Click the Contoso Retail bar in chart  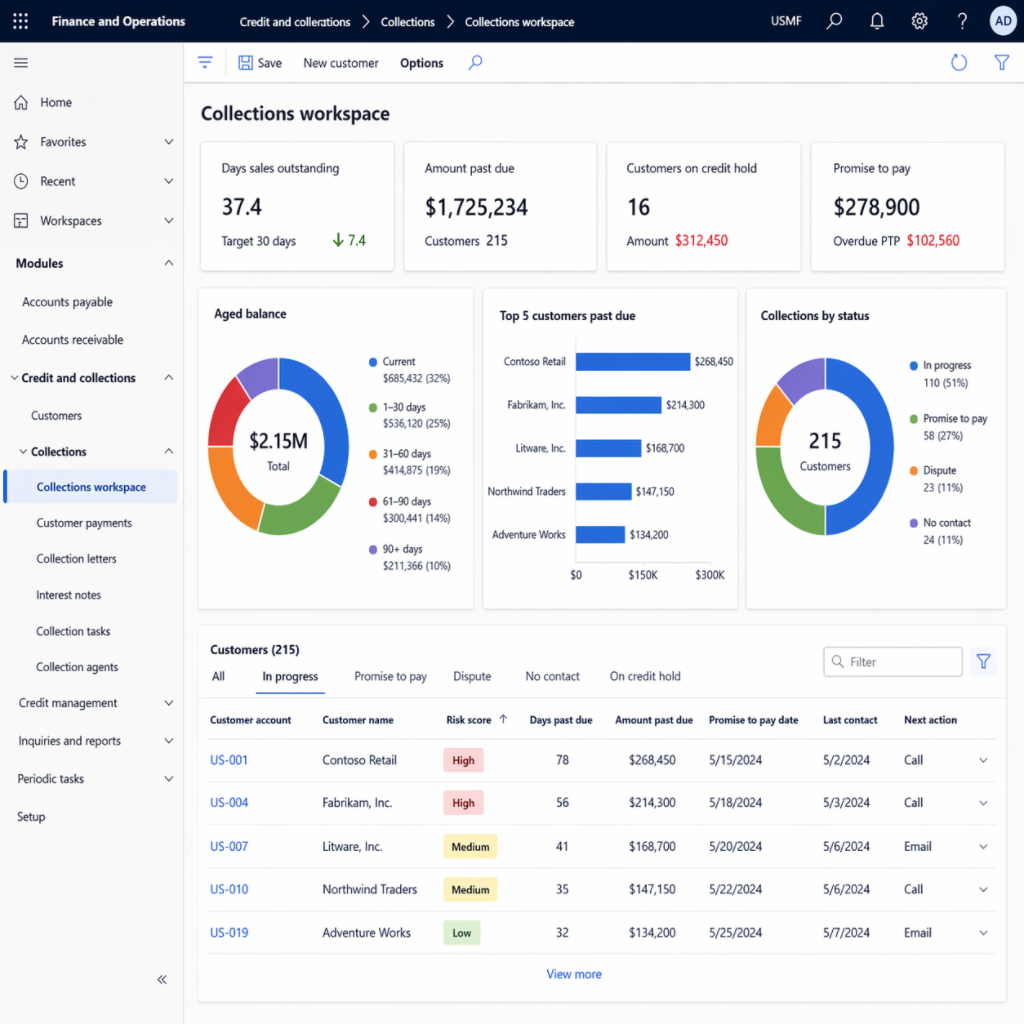pyautogui.click(x=633, y=362)
